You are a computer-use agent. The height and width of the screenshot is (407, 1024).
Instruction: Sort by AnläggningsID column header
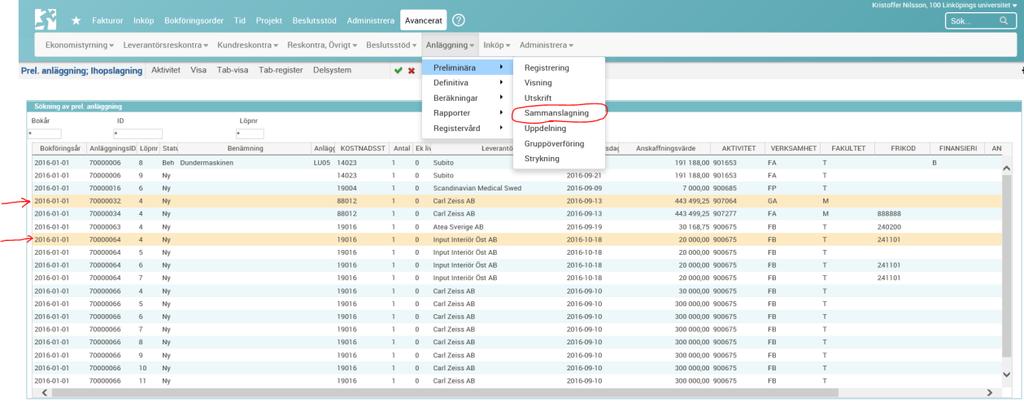point(112,148)
